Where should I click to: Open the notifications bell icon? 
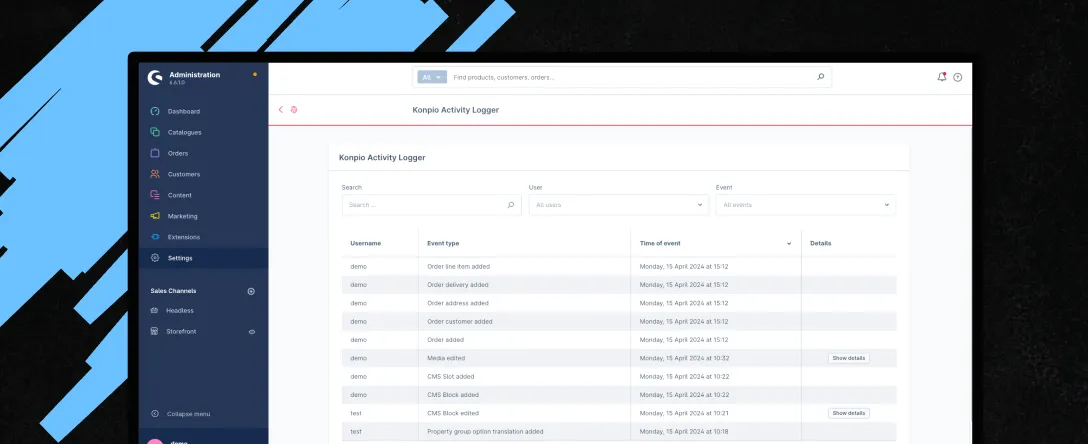941,77
